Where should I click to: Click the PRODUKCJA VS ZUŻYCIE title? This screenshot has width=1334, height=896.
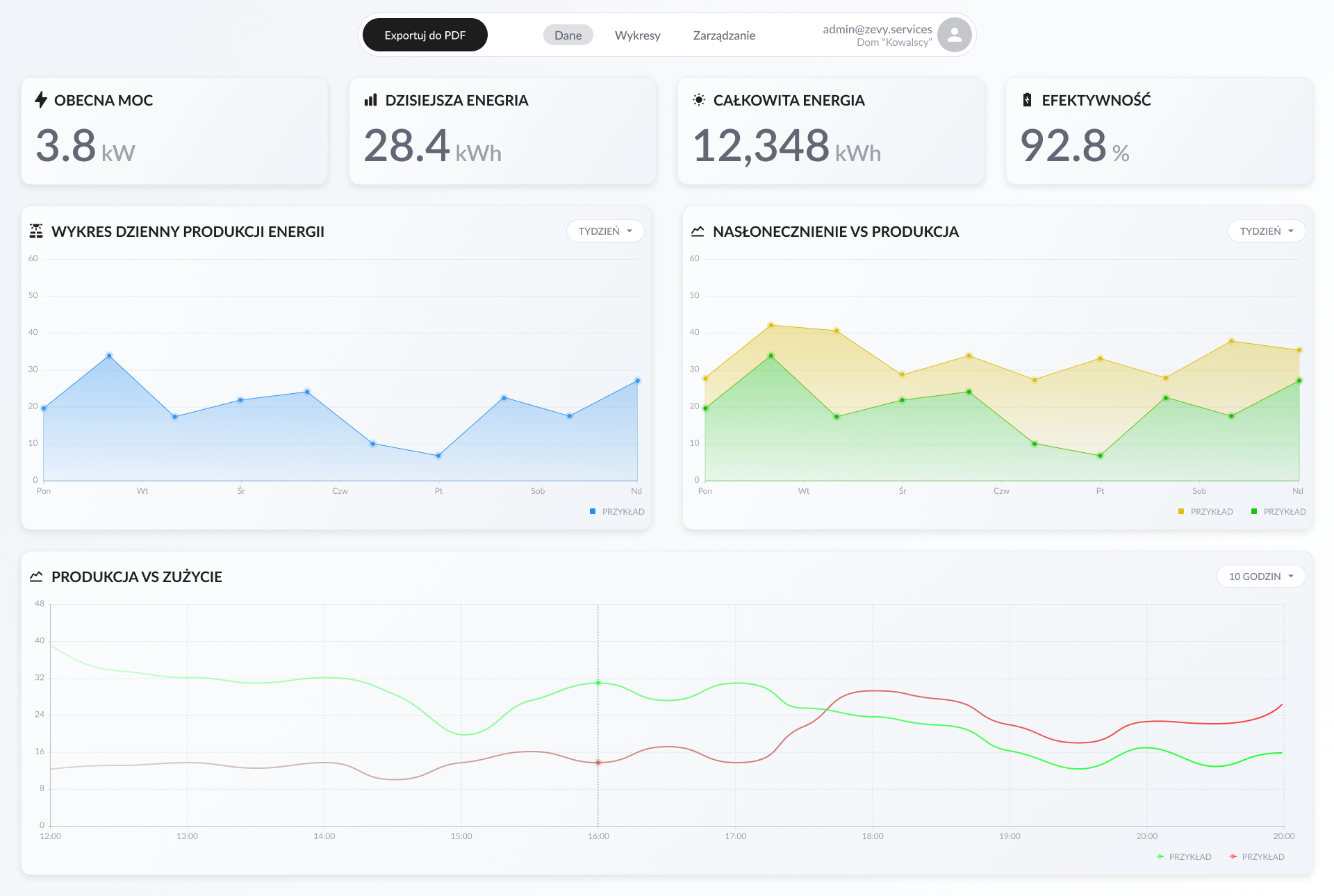[137, 576]
